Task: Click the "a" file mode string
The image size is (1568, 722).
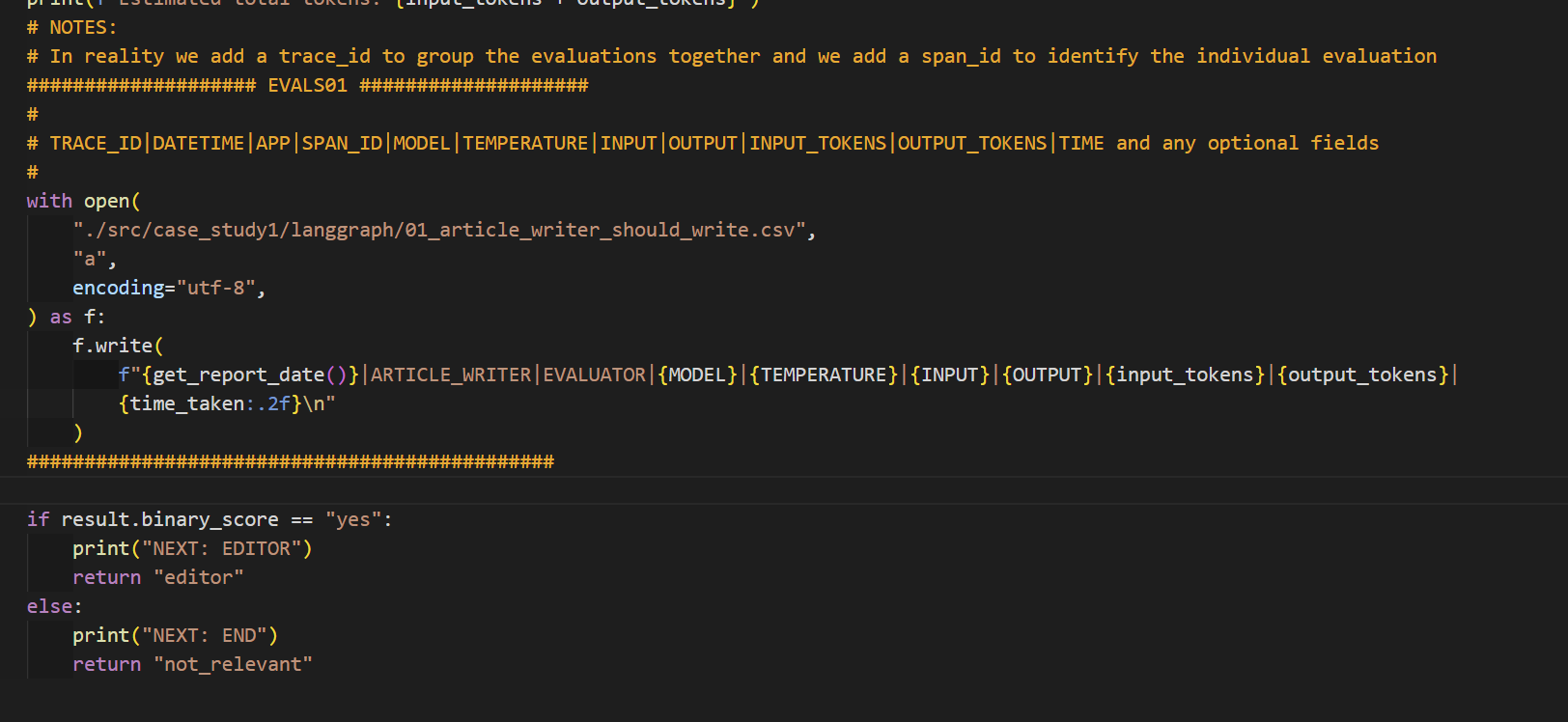Action: coord(90,260)
